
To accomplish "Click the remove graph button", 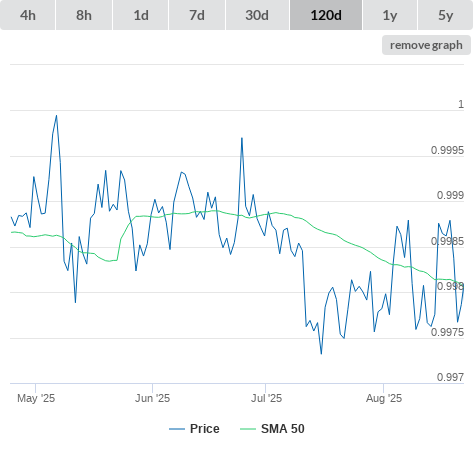I will coord(426,45).
